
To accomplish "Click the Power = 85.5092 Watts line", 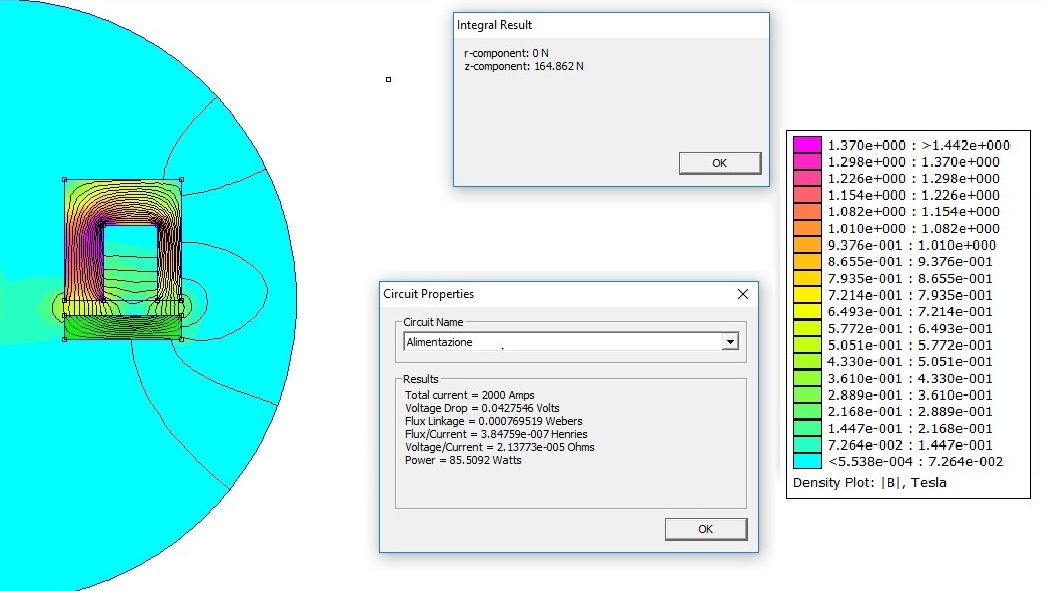I will (463, 460).
